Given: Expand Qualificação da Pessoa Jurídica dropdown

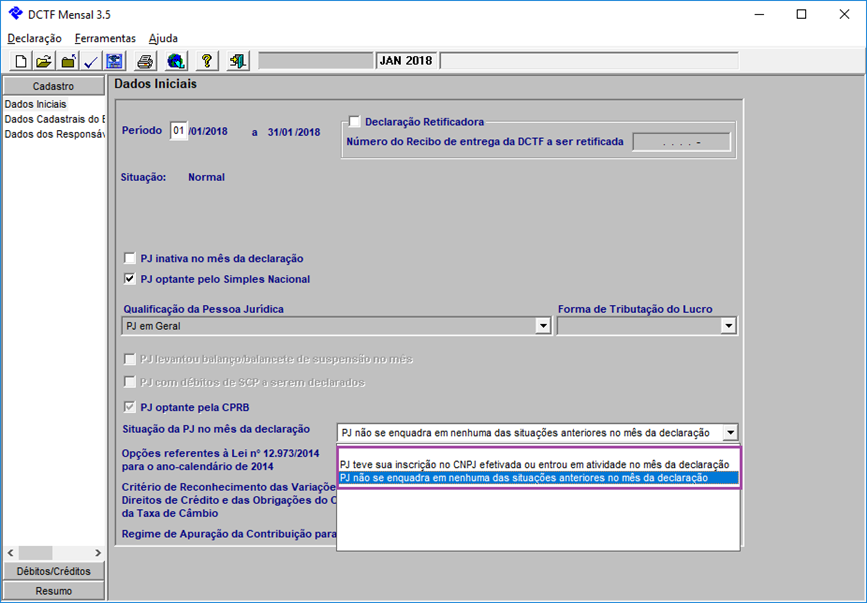Looking at the screenshot, I should [543, 326].
